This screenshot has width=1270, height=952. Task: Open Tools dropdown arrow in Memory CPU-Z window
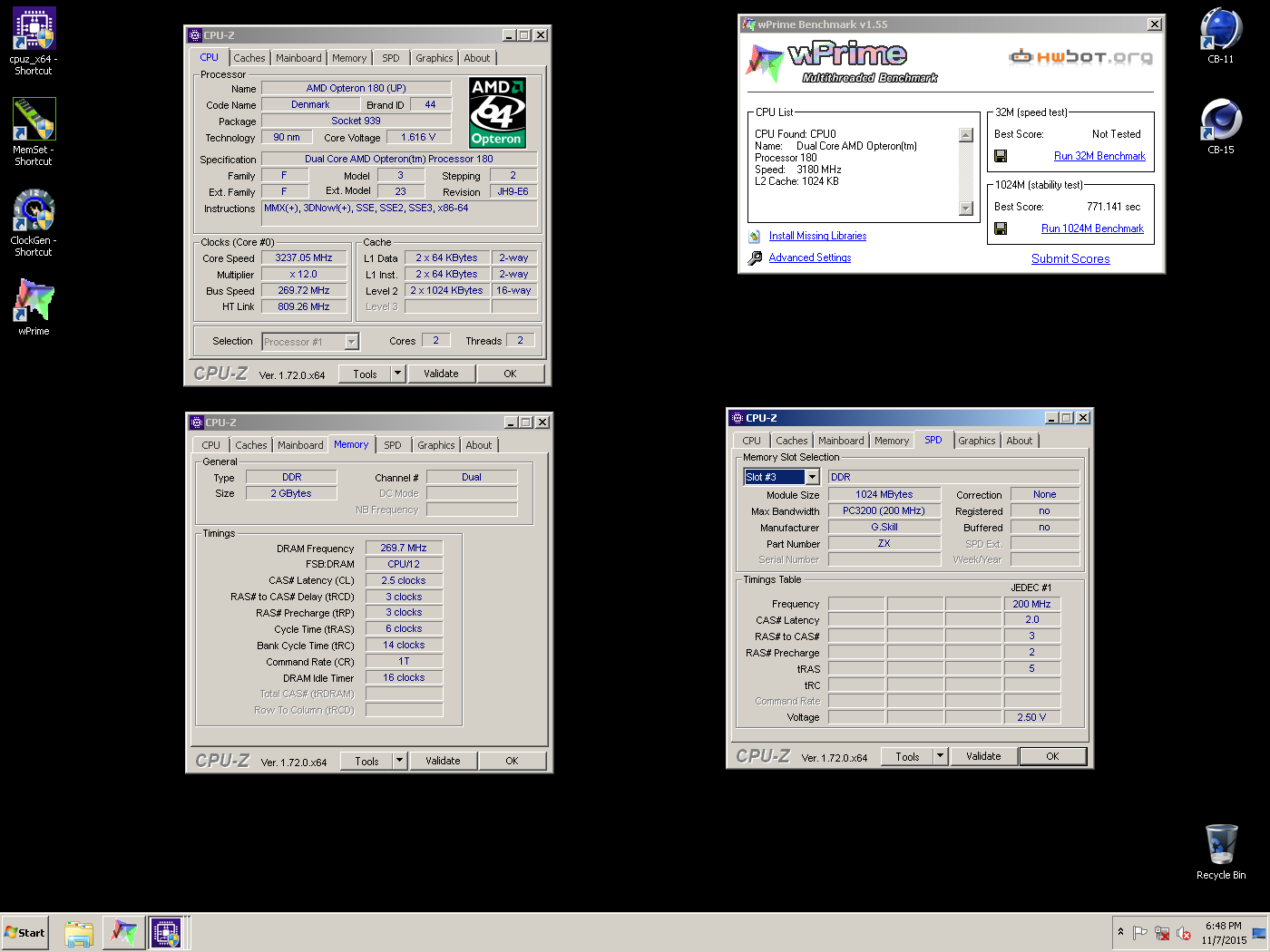[399, 761]
